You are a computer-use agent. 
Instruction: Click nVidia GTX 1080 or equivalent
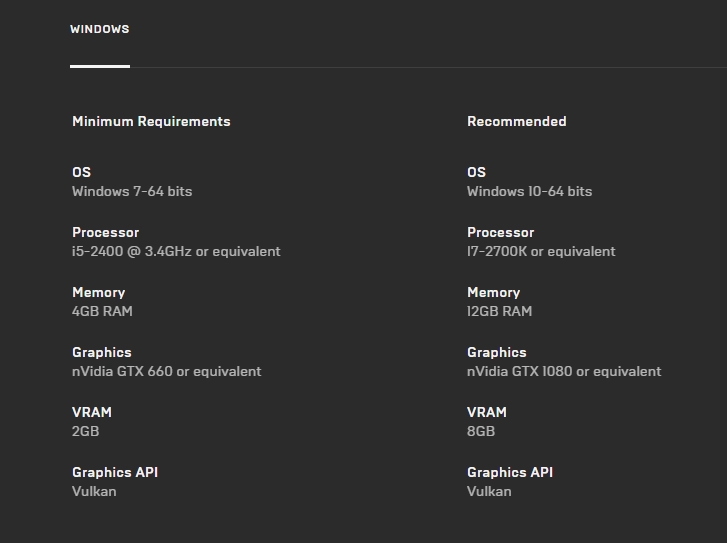click(564, 371)
